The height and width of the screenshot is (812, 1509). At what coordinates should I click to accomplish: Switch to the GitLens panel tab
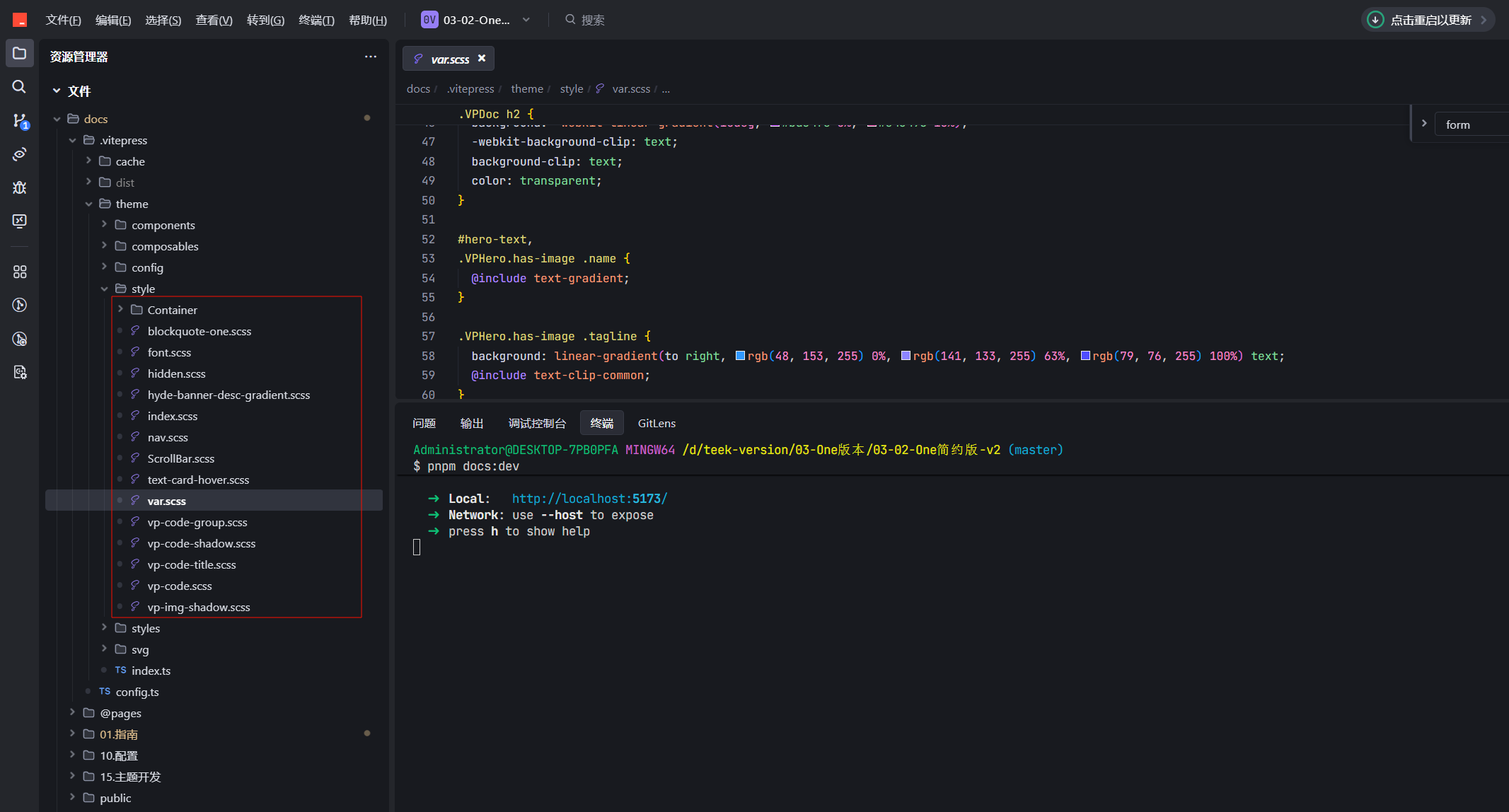657,423
